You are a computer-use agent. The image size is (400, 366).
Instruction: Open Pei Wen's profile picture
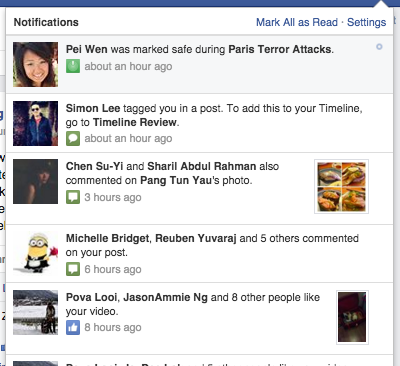[x=35, y=64]
